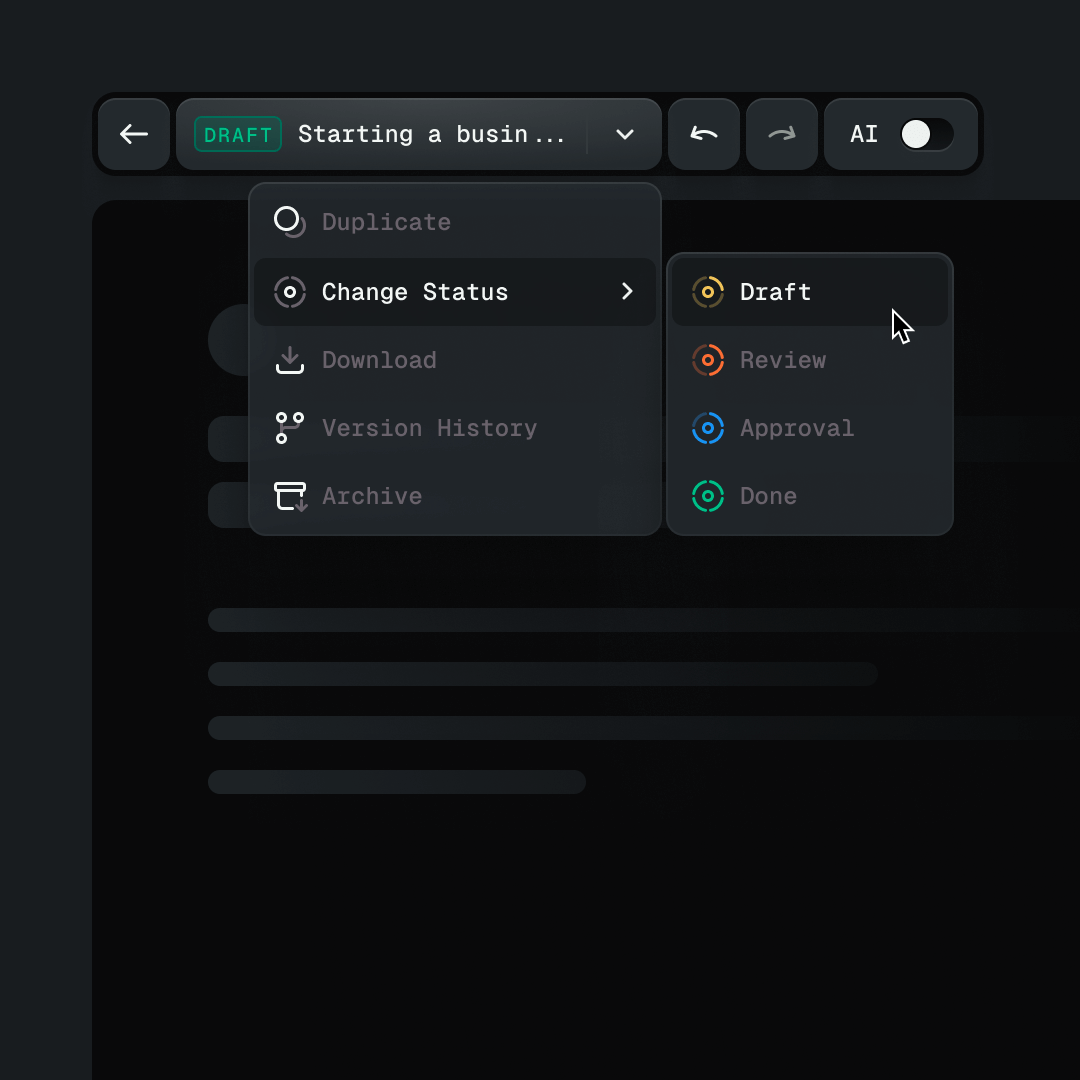Select Change Status from the menu

tap(415, 291)
